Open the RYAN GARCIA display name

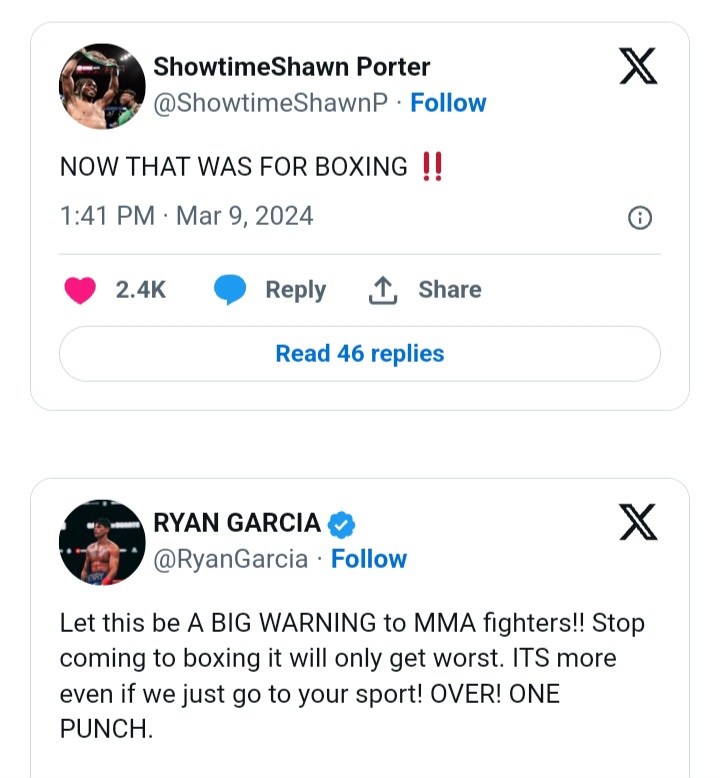click(x=237, y=523)
